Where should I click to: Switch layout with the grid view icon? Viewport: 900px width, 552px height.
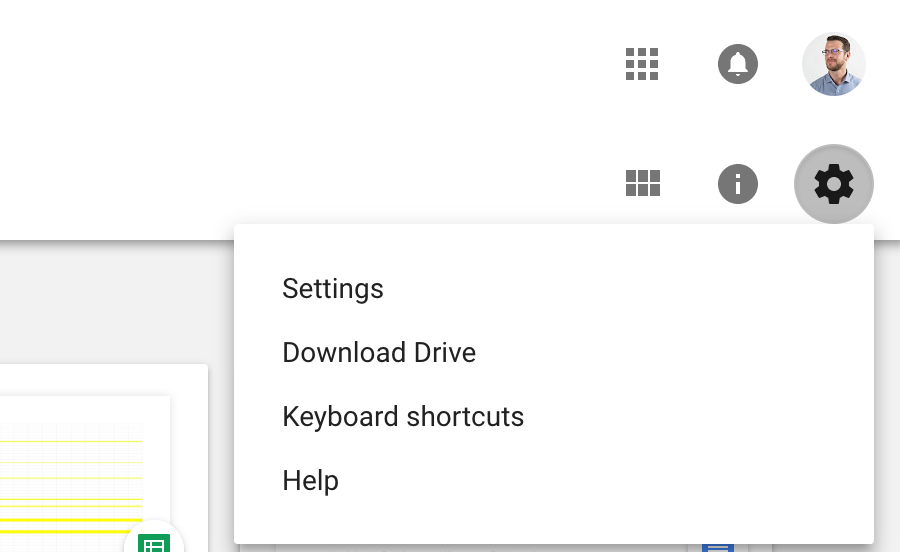tap(642, 184)
